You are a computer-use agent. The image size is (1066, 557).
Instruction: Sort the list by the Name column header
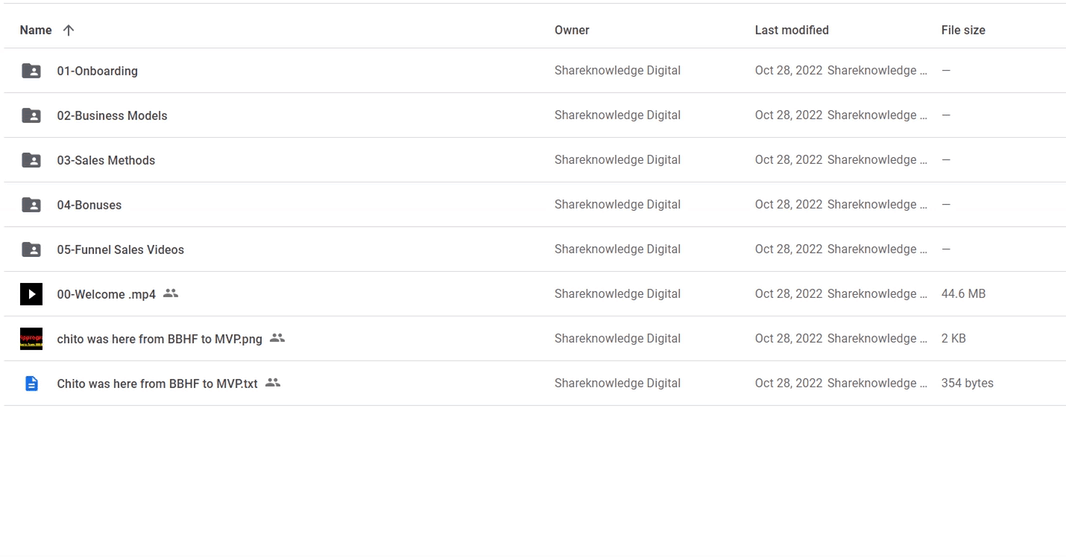35,30
